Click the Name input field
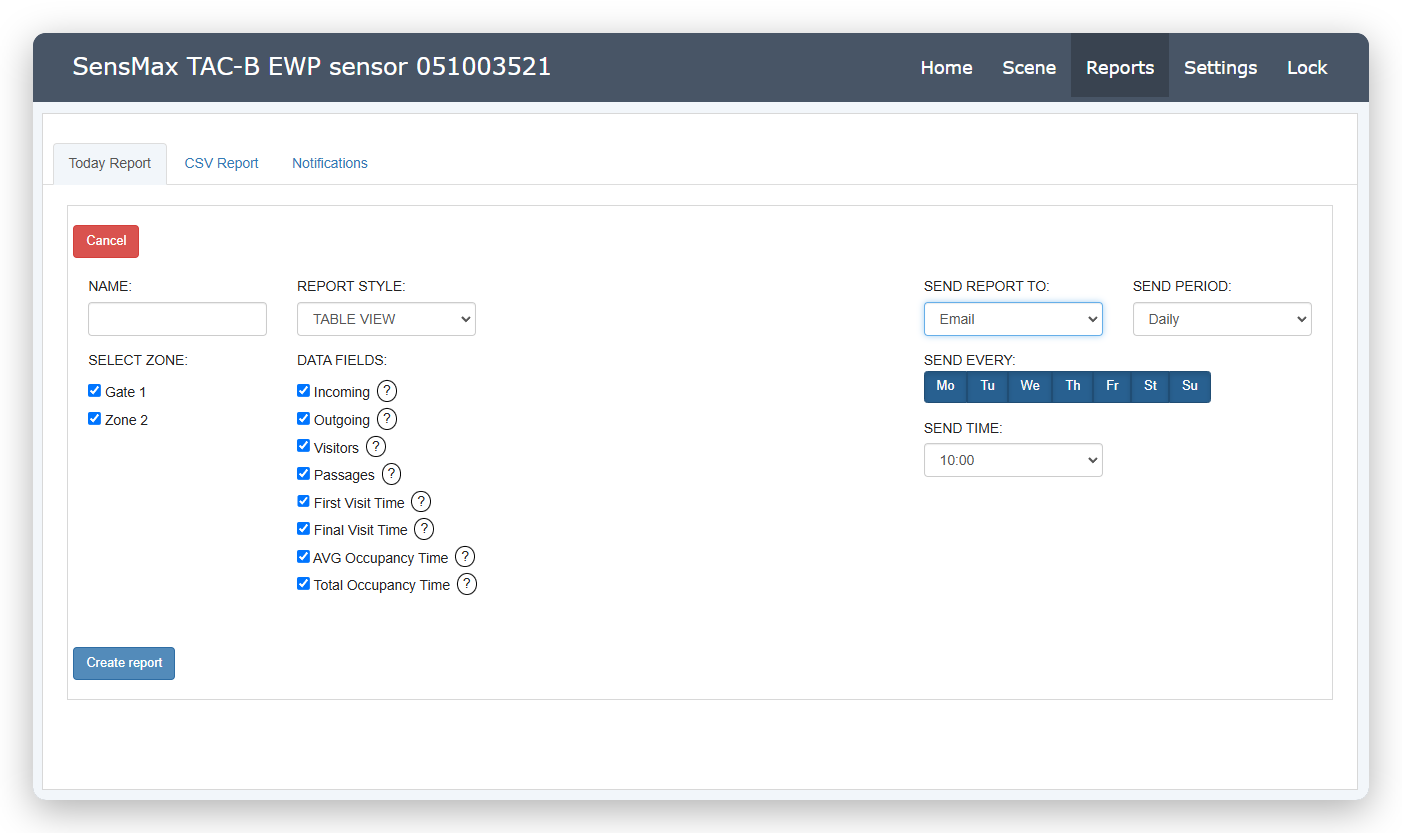 177,319
